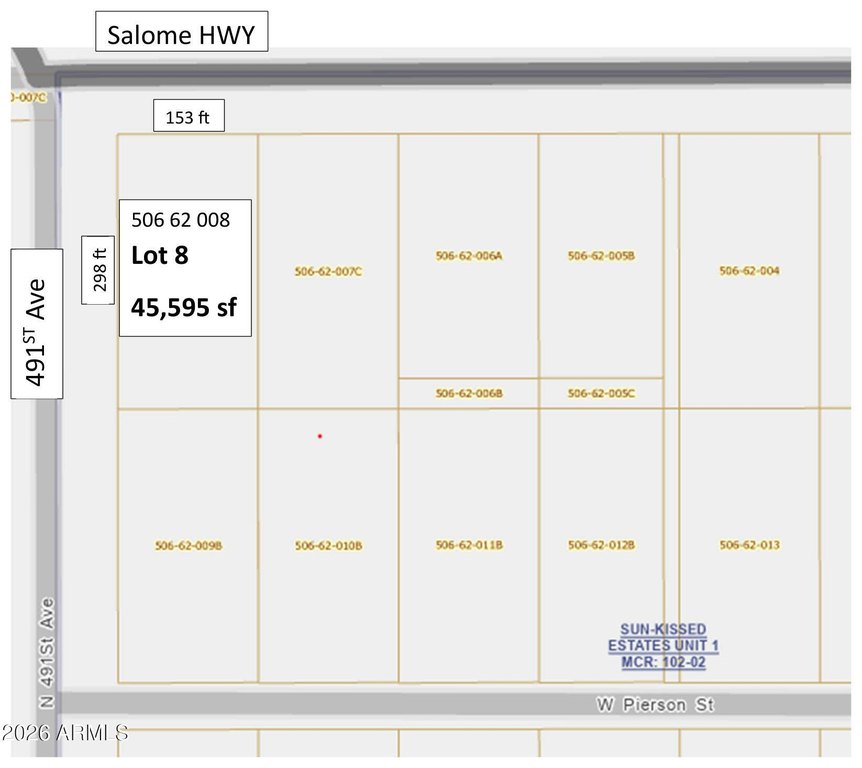Select parcel label 506-62-005C

pos(601,393)
